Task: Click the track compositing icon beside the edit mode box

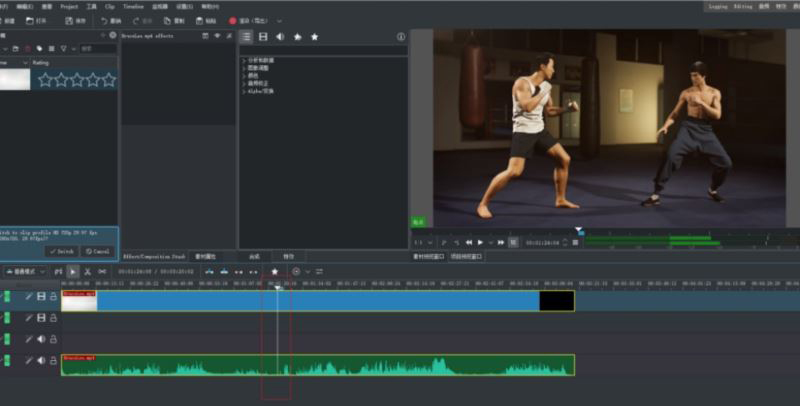Action: point(59,272)
